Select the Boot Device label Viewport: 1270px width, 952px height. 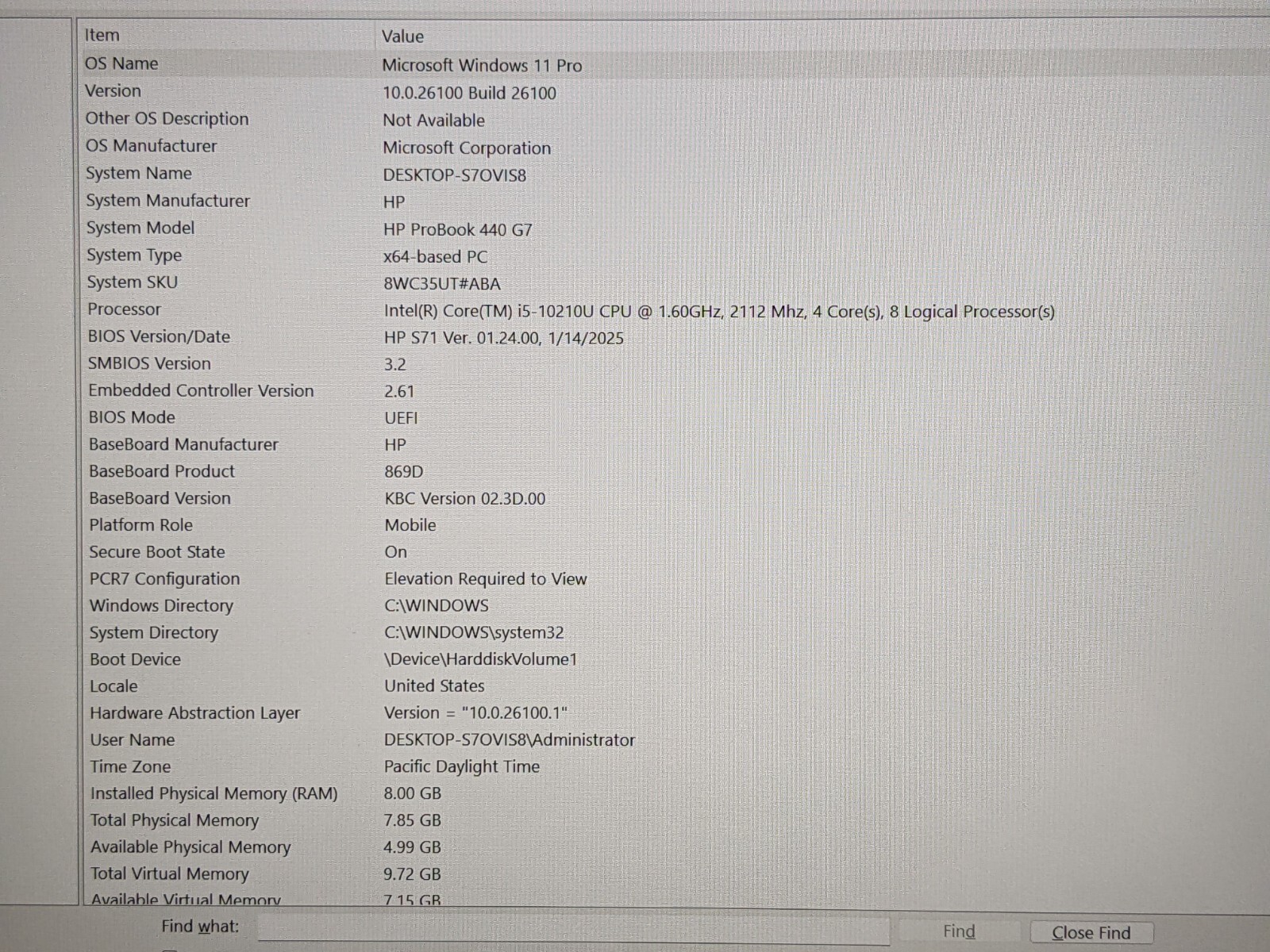pos(135,659)
